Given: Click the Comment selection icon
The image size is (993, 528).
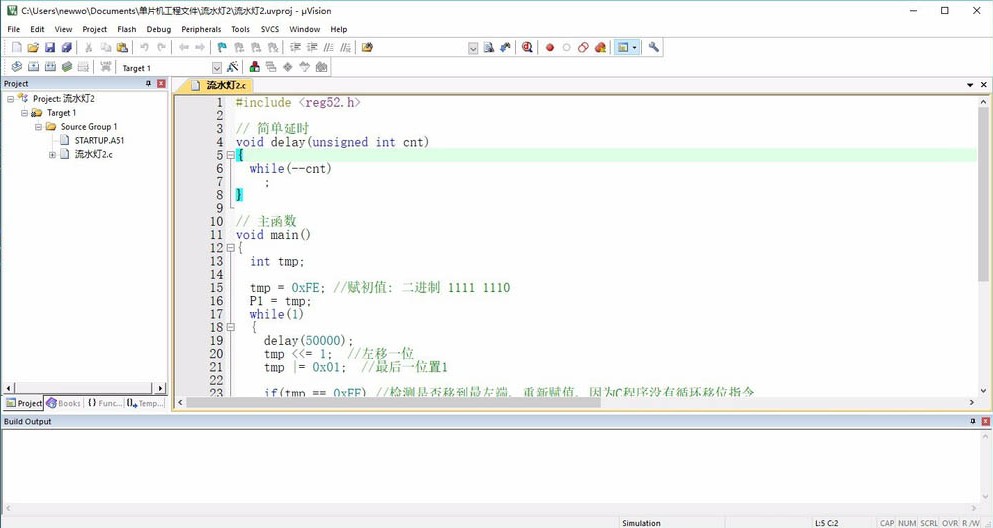Looking at the screenshot, I should [x=328, y=47].
